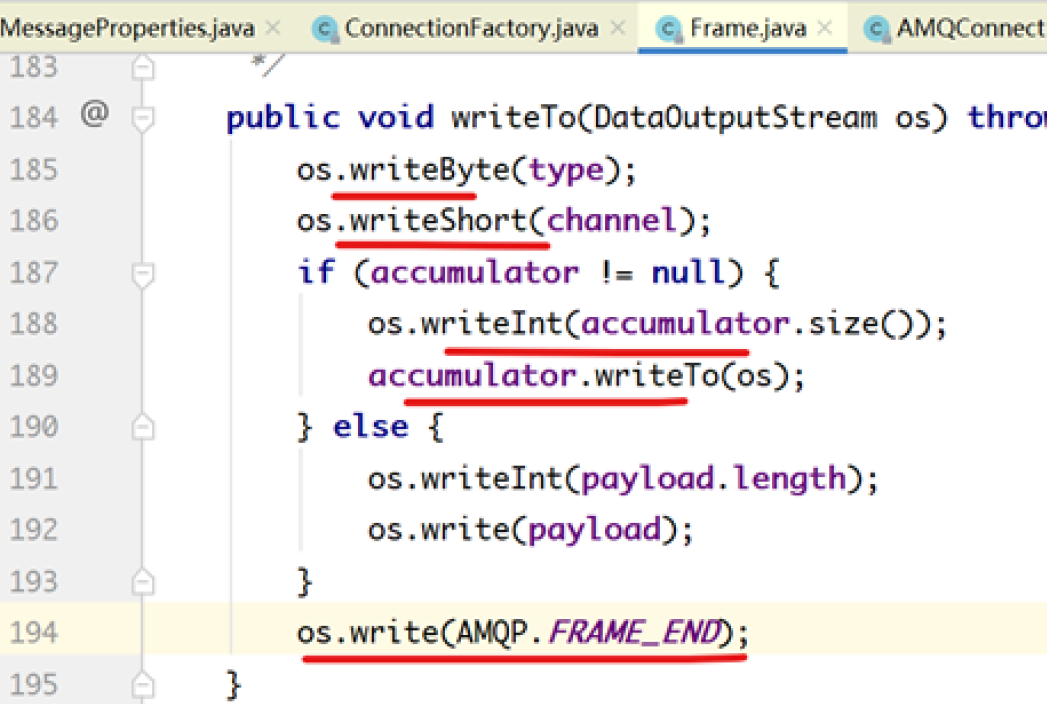This screenshot has width=1047, height=704.
Task: Click the ConnectionFactory.java class file icon
Action: [x=324, y=29]
